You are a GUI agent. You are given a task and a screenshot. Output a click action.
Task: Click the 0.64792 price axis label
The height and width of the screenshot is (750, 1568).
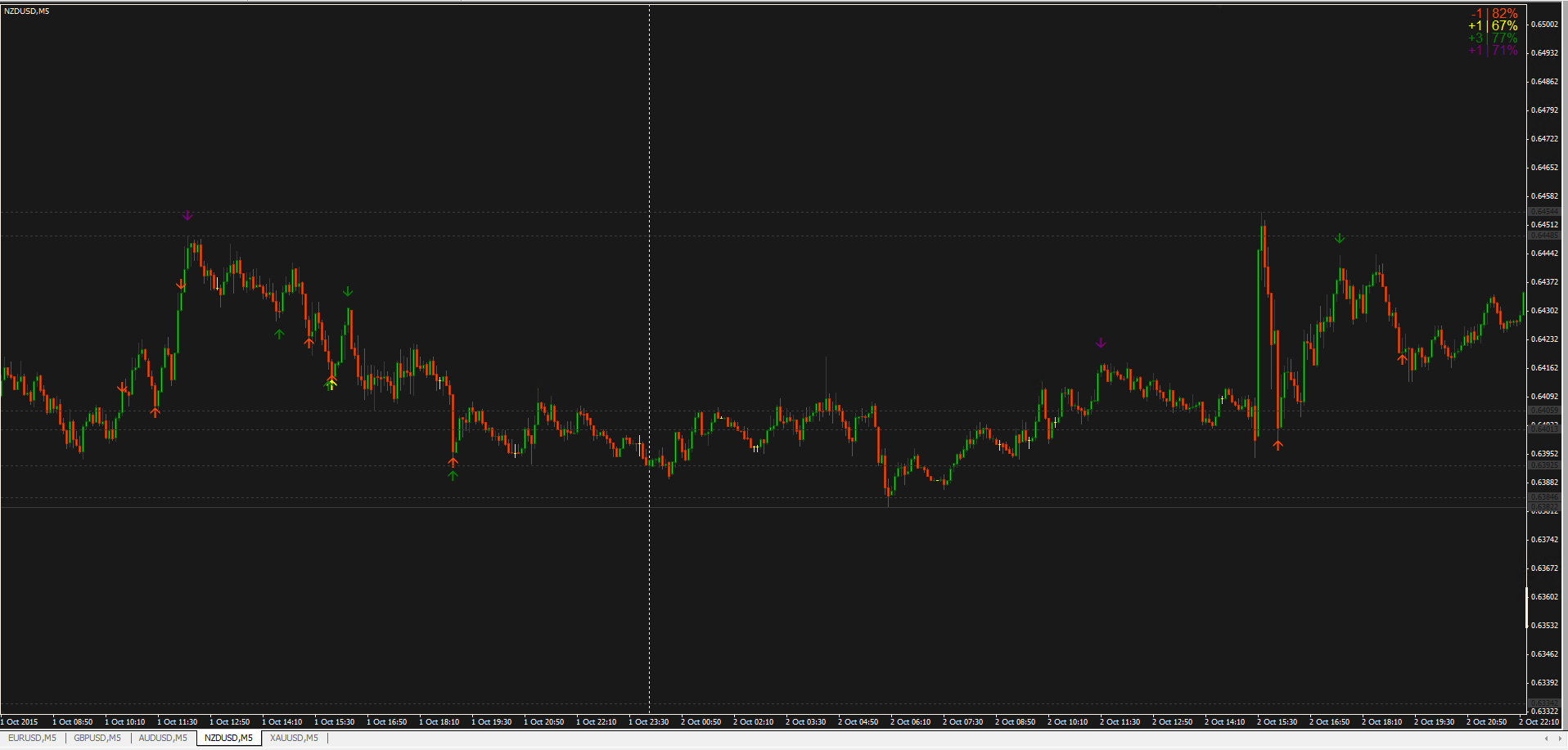pyautogui.click(x=1544, y=110)
